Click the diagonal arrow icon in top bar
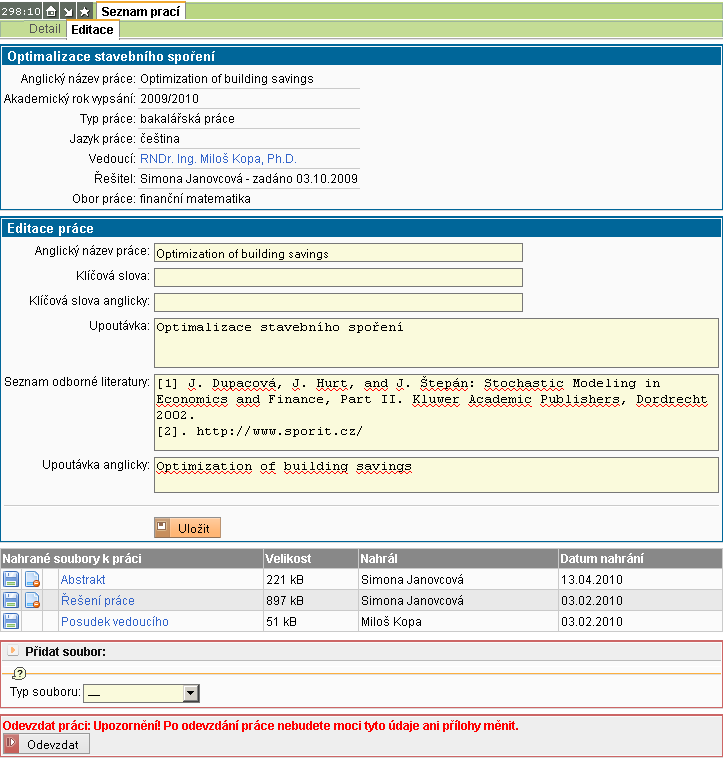This screenshot has height=761, width=725. [68, 11]
